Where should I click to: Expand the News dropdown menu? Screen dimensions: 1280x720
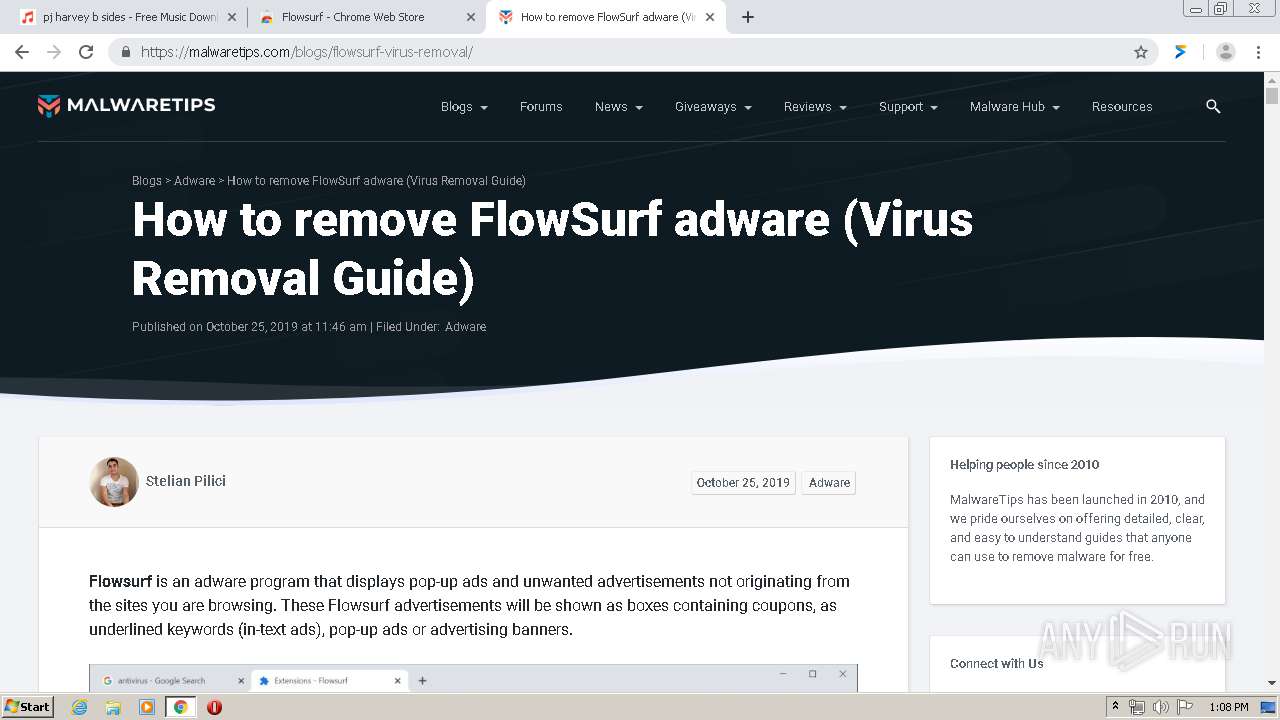click(x=618, y=107)
